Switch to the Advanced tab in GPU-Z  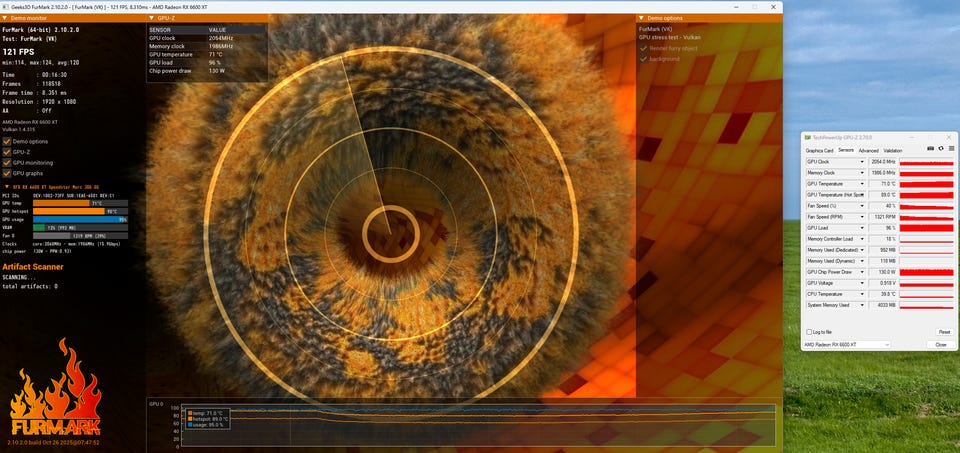point(868,151)
